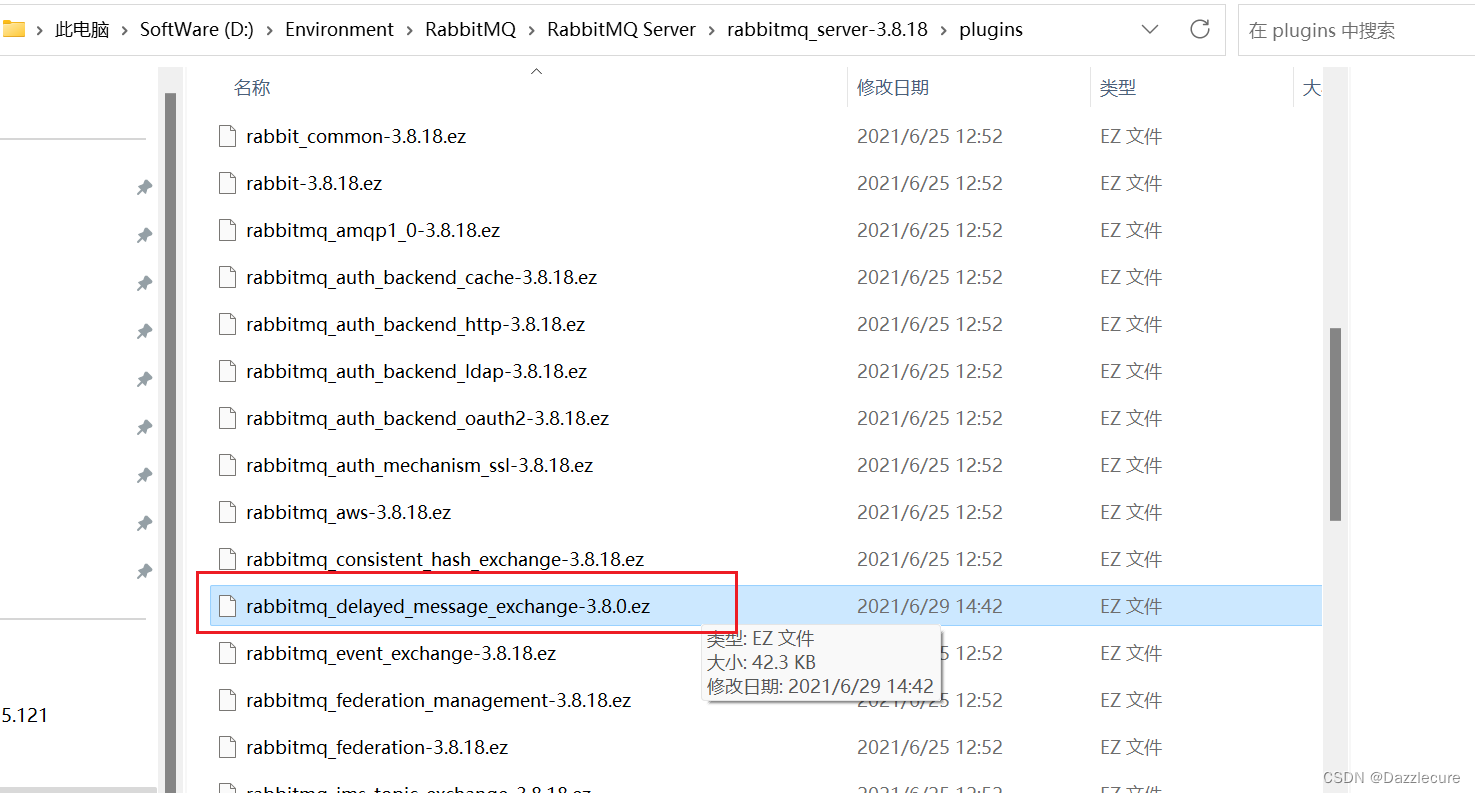Click the file icon of rabbit-3.8.18.ez
The height and width of the screenshot is (793, 1475).
click(x=228, y=183)
